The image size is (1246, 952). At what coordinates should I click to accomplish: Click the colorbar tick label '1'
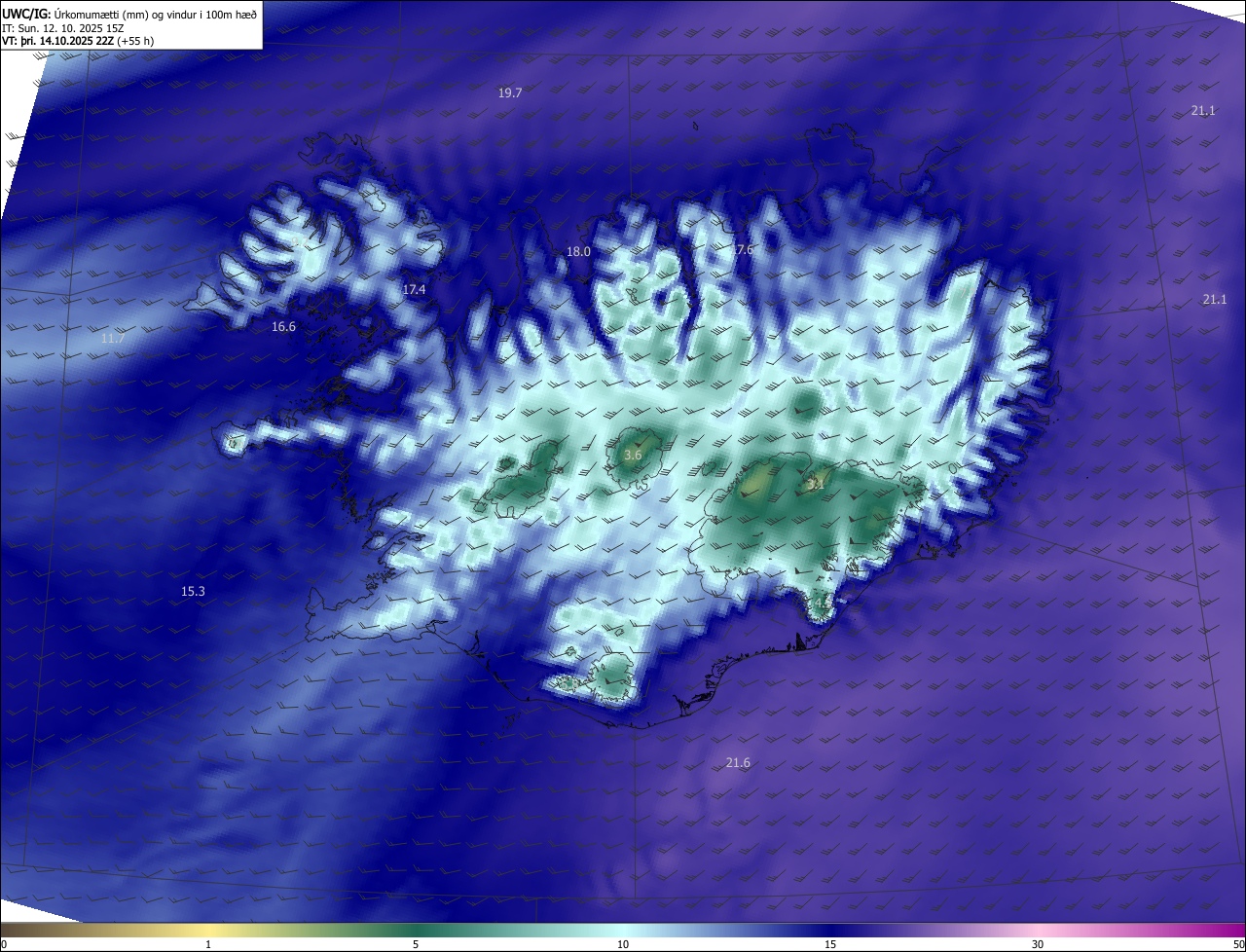(x=208, y=944)
